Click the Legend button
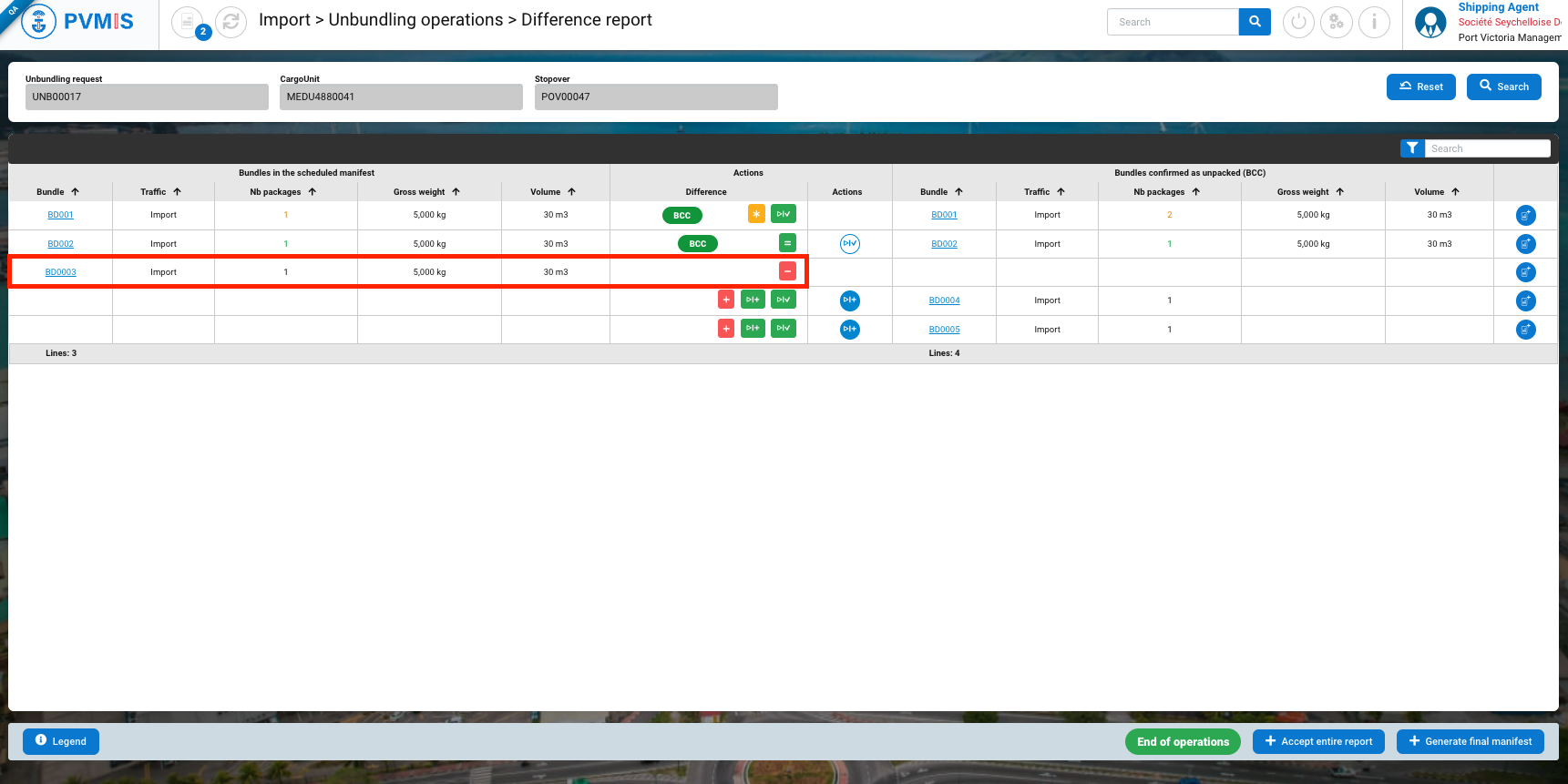This screenshot has height=784, width=1568. pyautogui.click(x=61, y=741)
